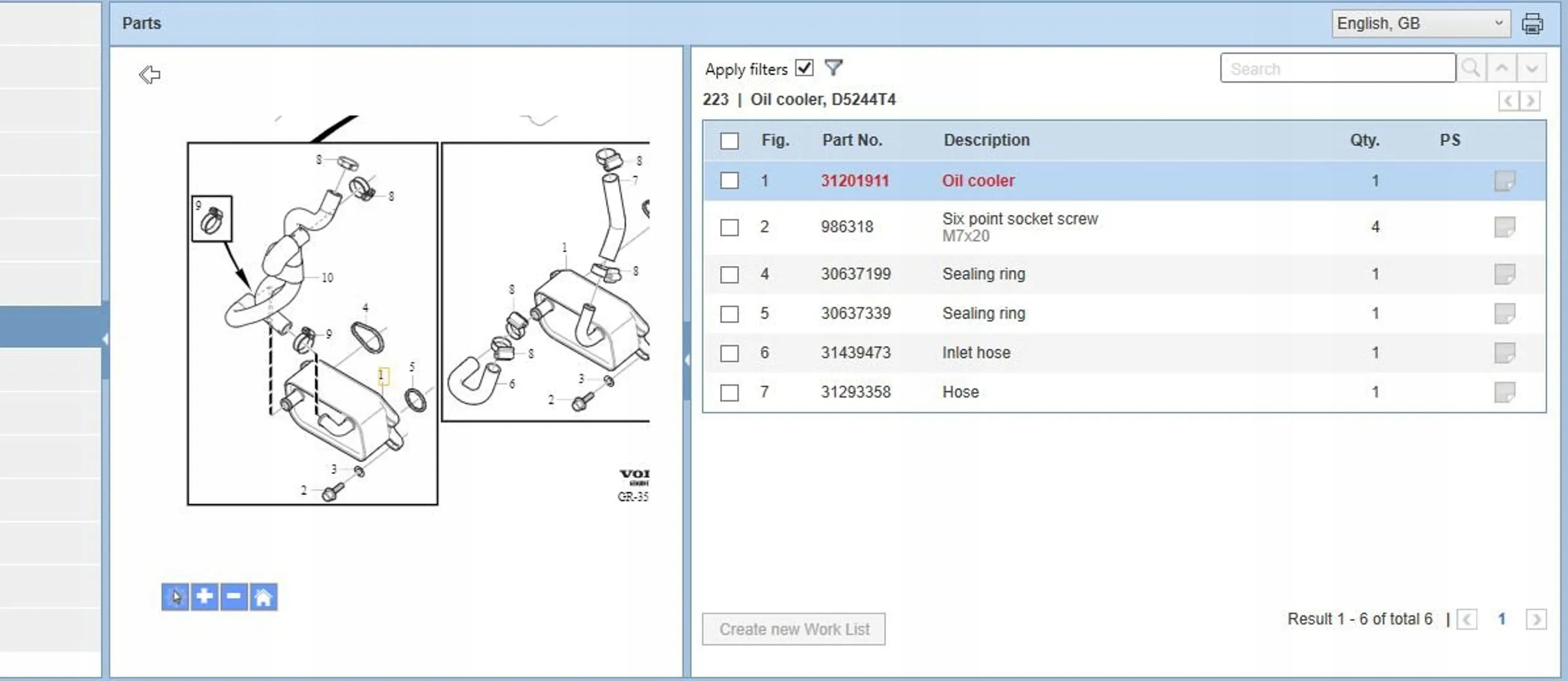Image resolution: width=1568 pixels, height=681 pixels.
Task: Open the note icon for Inlet hose
Action: (x=1504, y=352)
